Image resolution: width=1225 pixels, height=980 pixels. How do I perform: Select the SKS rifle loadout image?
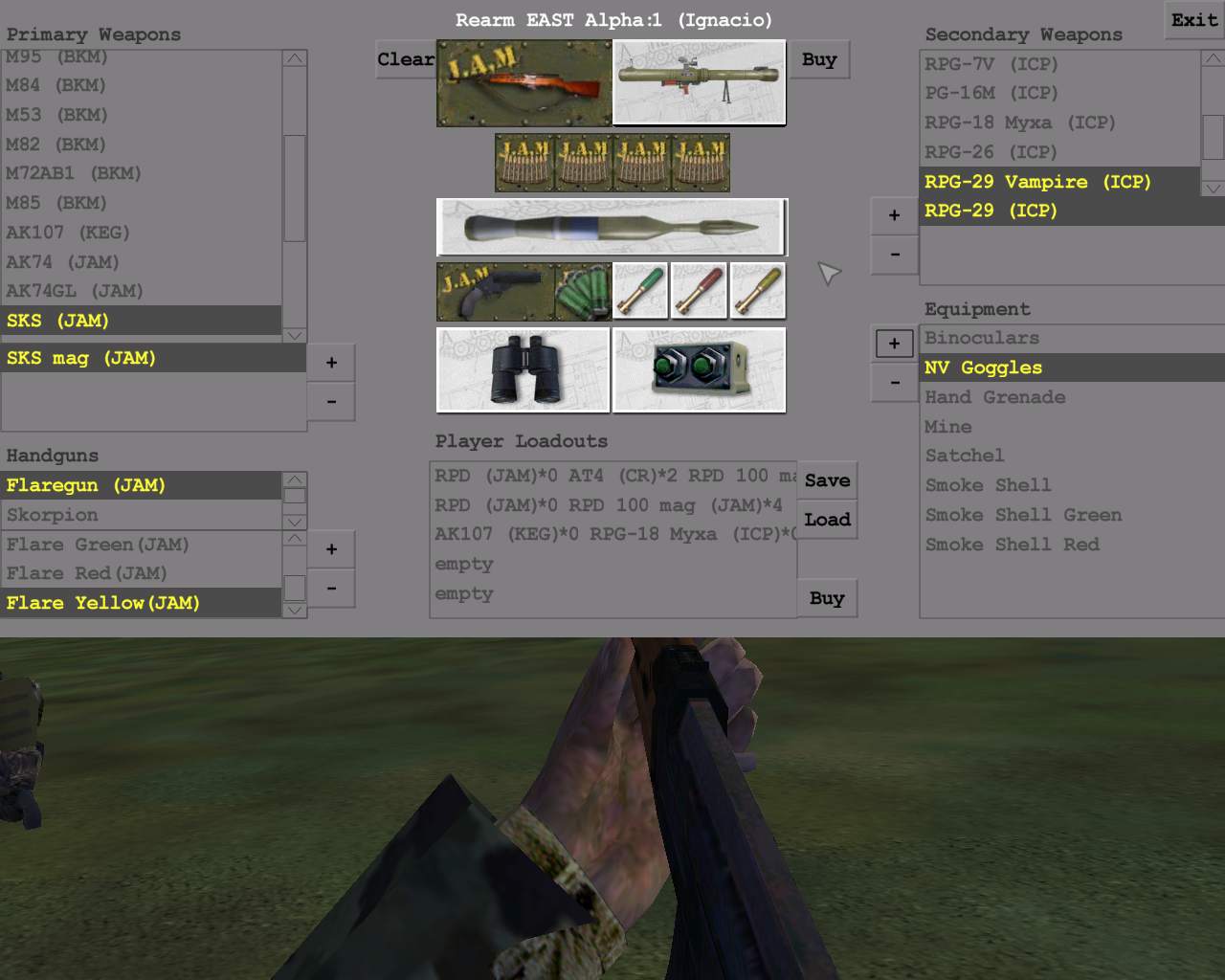point(523,82)
